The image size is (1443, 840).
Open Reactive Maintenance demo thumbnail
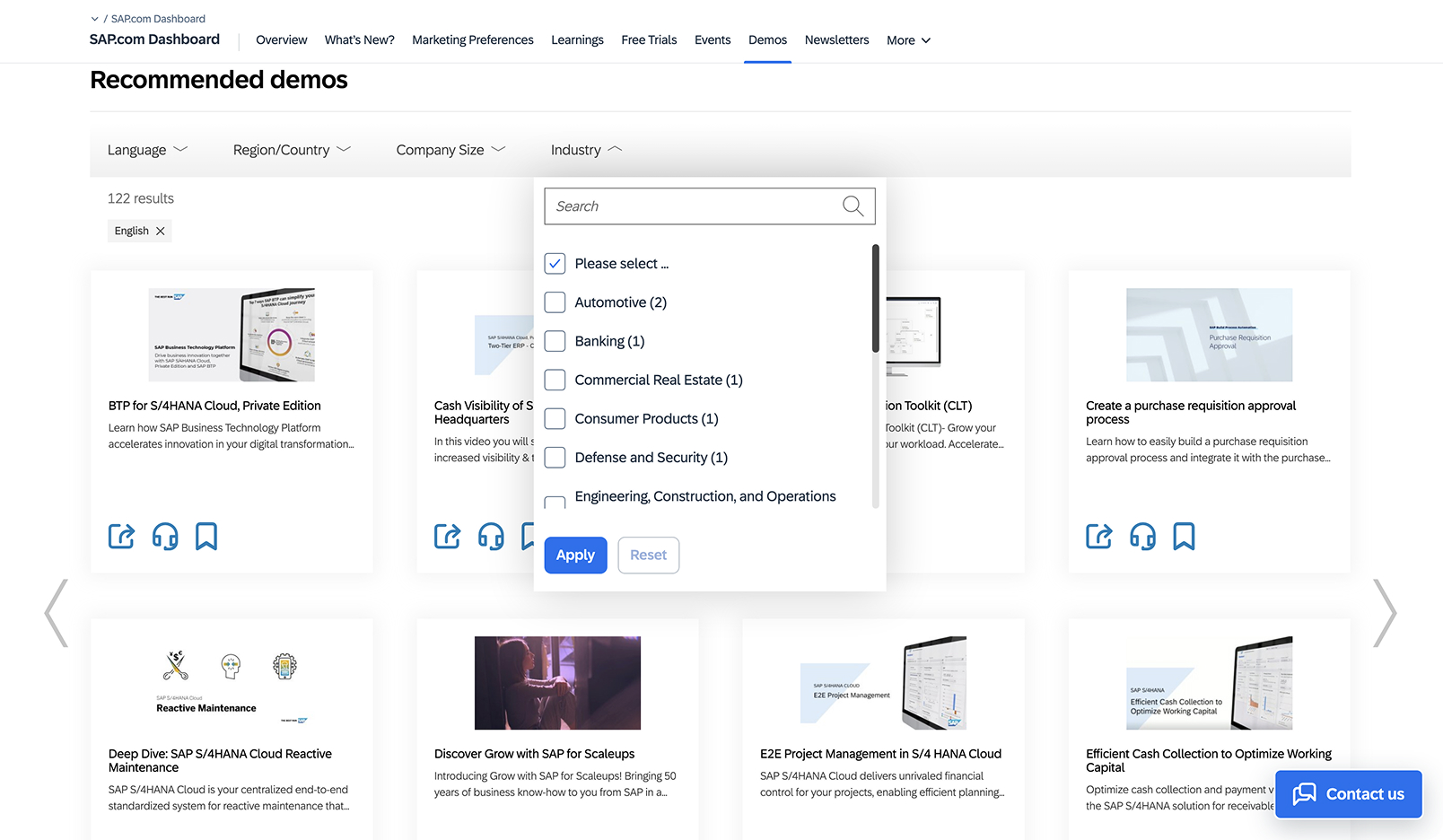click(232, 683)
